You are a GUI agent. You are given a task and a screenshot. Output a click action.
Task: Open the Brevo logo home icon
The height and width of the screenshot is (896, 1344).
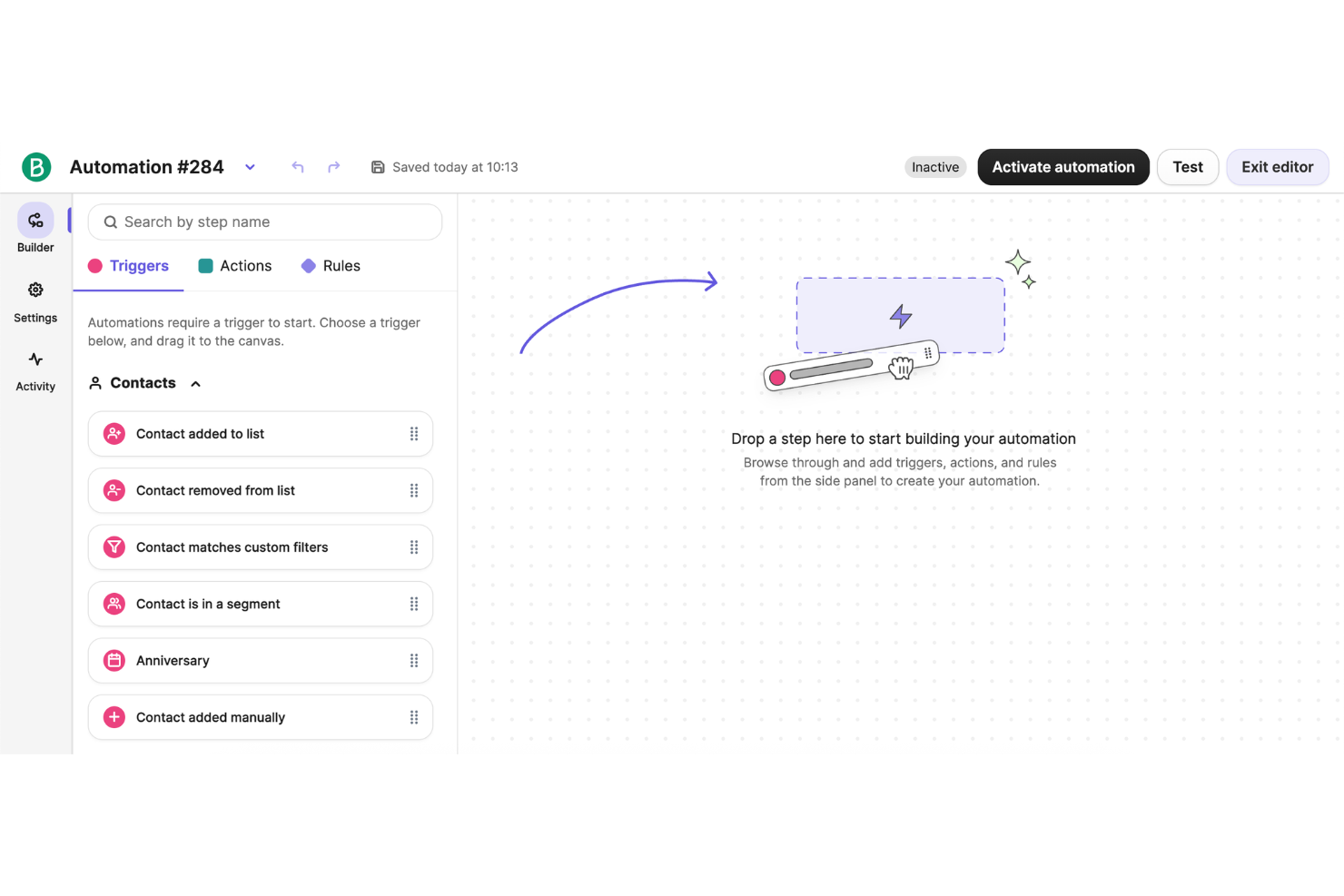tap(36, 166)
